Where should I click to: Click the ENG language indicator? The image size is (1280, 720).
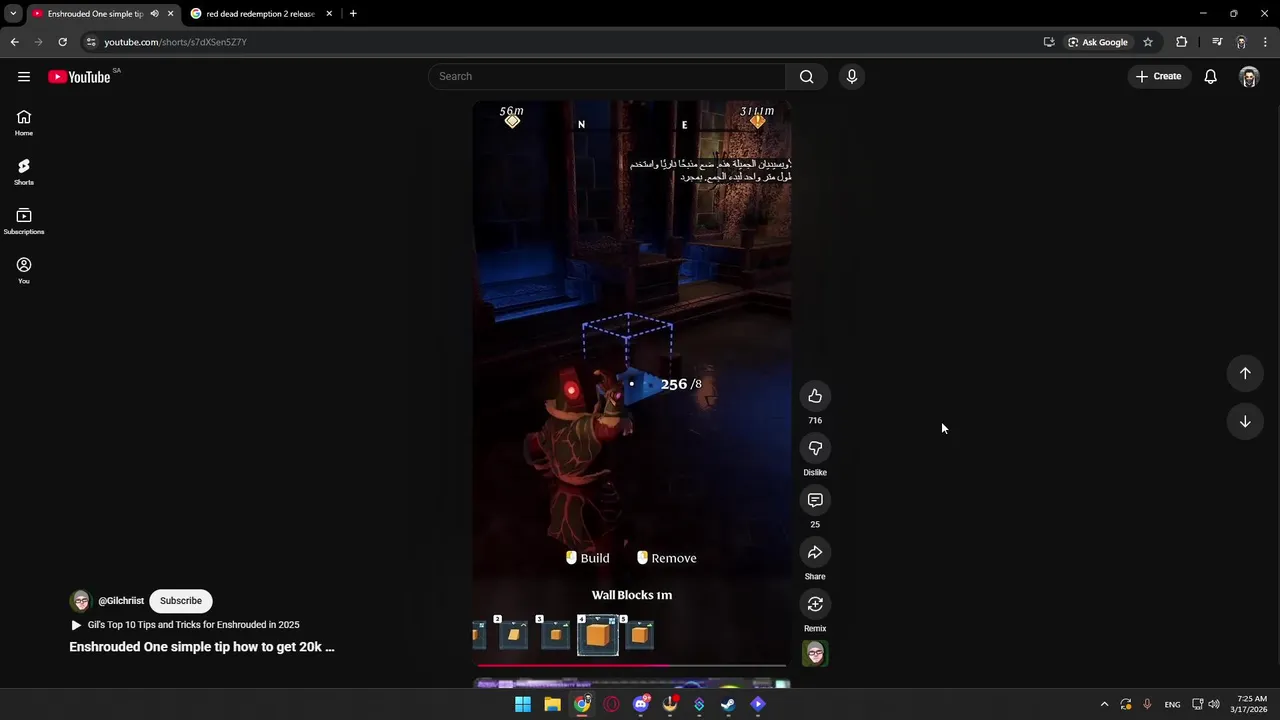point(1172,704)
